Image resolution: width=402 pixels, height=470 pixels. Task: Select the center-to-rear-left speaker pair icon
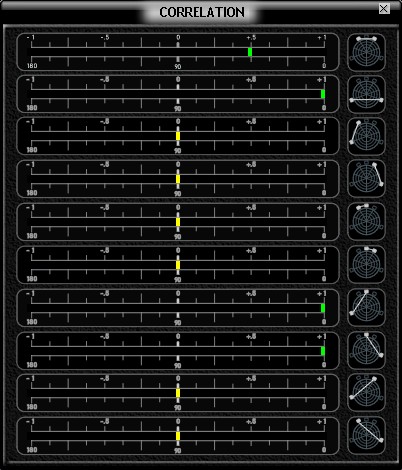[366, 307]
